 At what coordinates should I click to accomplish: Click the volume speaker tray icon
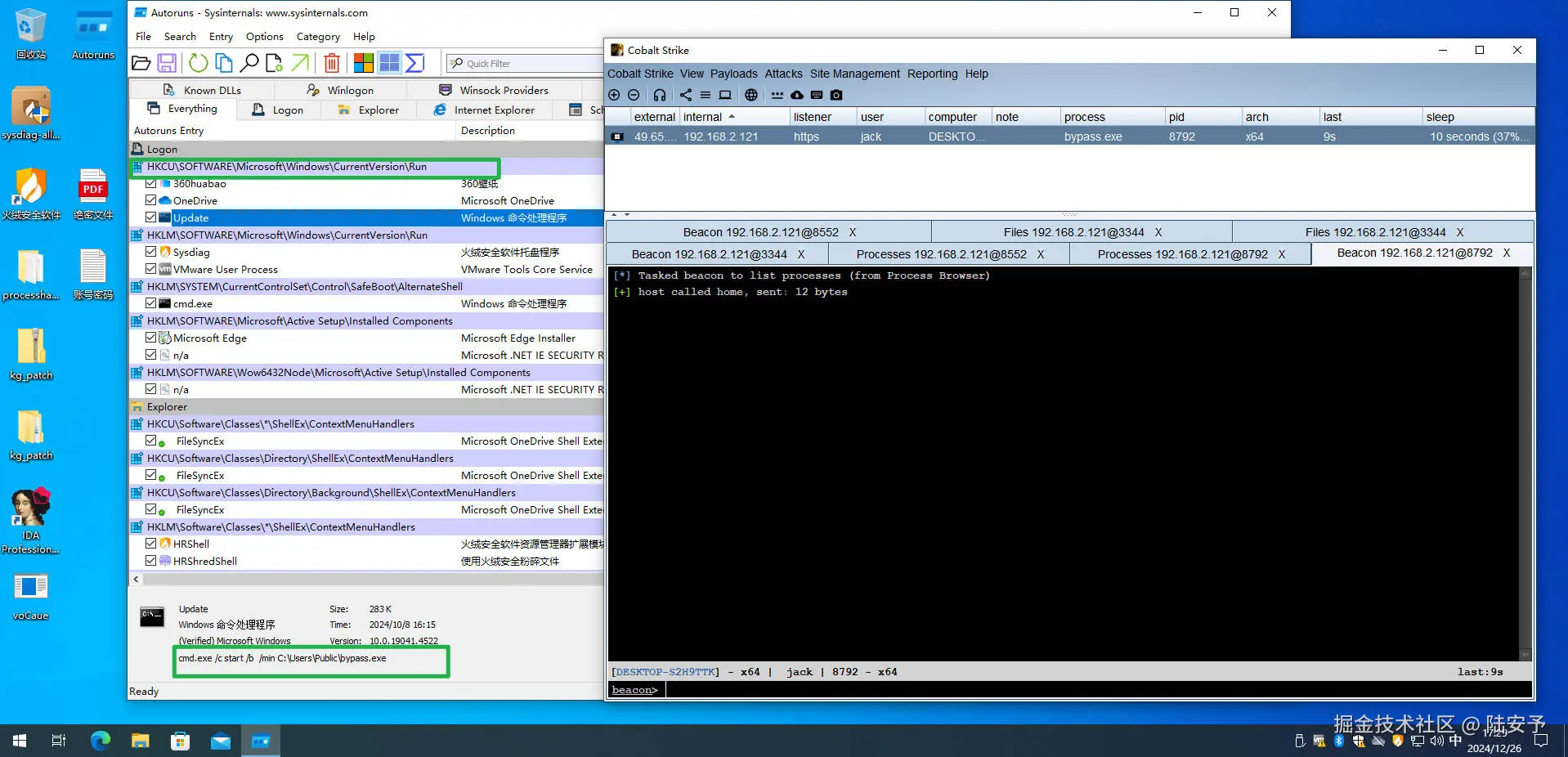1436,741
